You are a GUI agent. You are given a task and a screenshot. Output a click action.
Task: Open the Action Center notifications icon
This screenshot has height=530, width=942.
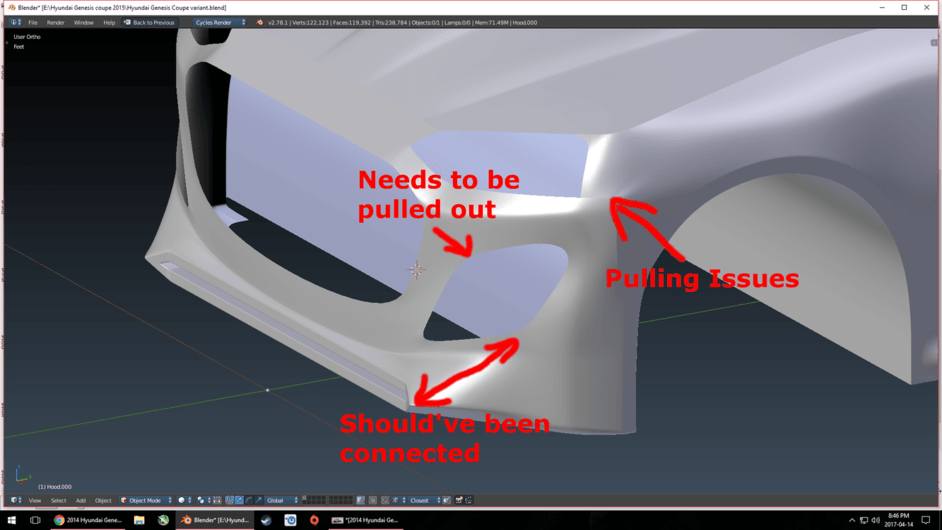[x=926, y=520]
